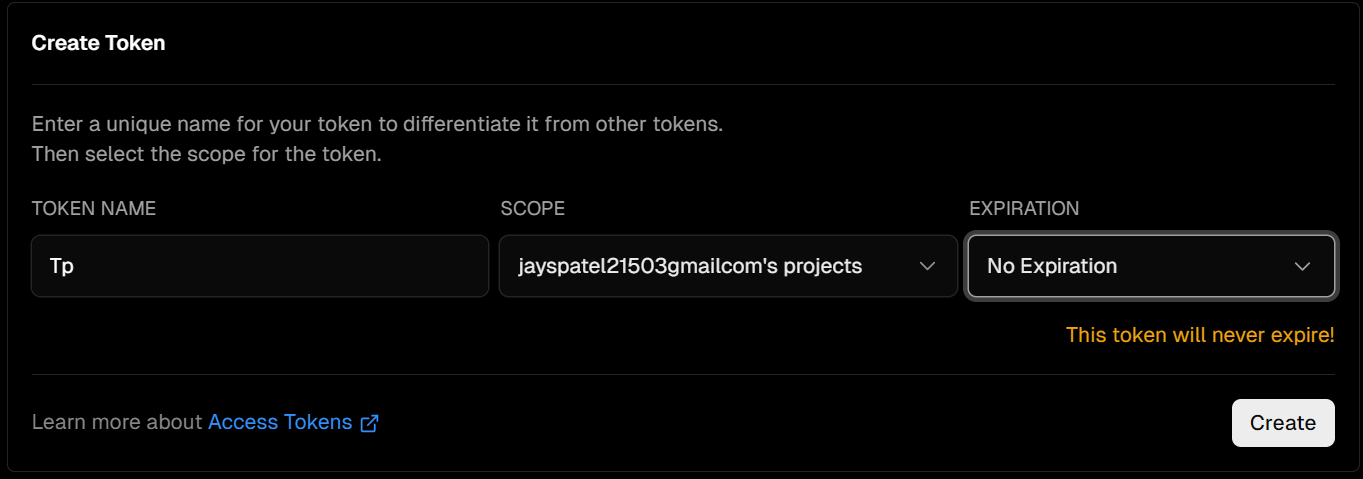The image size is (1363, 479).
Task: Click the Expiration dropdown chevron arrow
Action: tap(1302, 266)
